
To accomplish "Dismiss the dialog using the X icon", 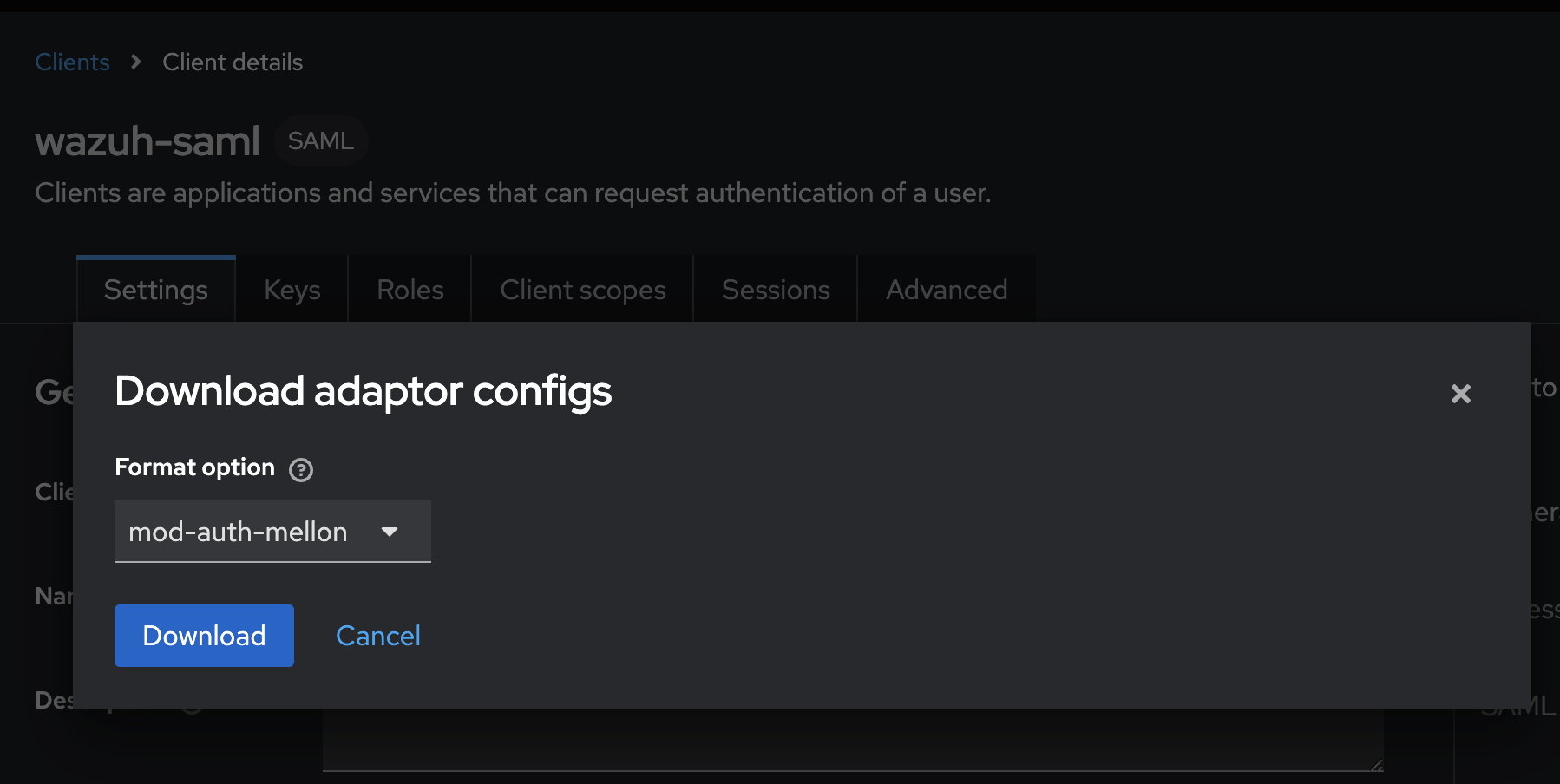I will pyautogui.click(x=1460, y=394).
